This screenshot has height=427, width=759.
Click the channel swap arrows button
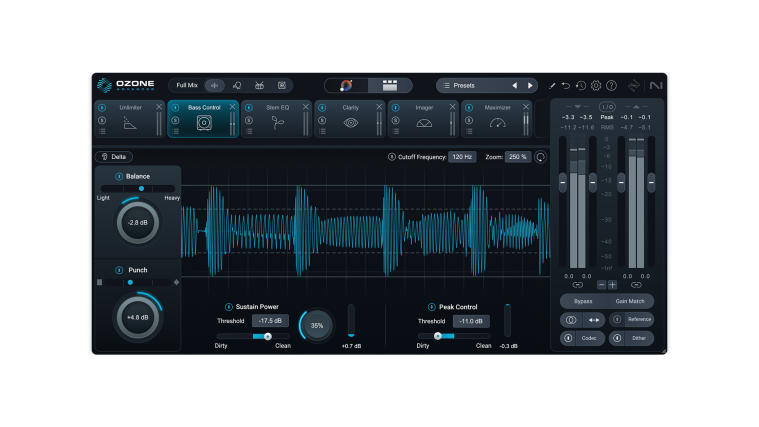pyautogui.click(x=594, y=320)
